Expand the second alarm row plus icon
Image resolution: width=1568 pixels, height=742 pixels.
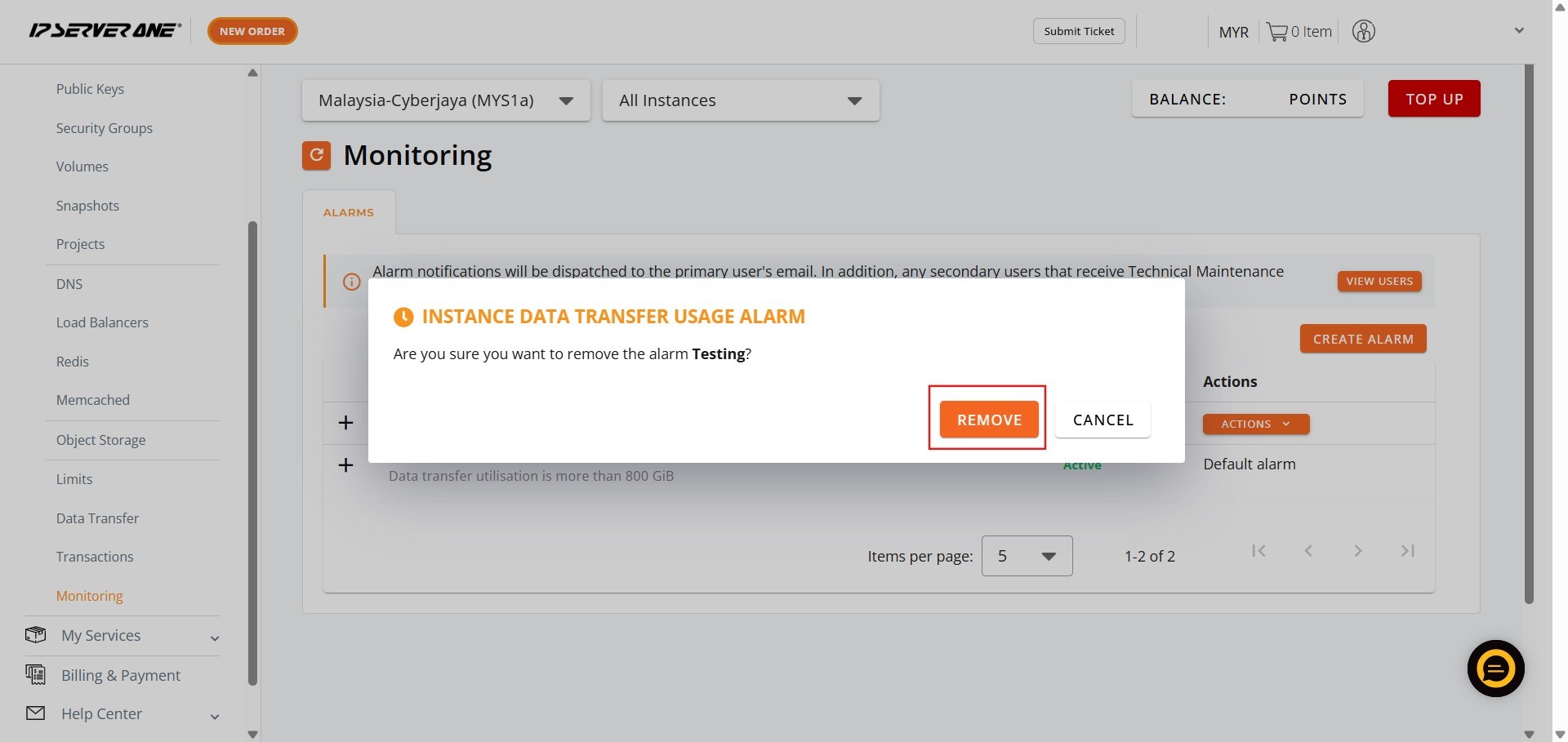pos(345,464)
